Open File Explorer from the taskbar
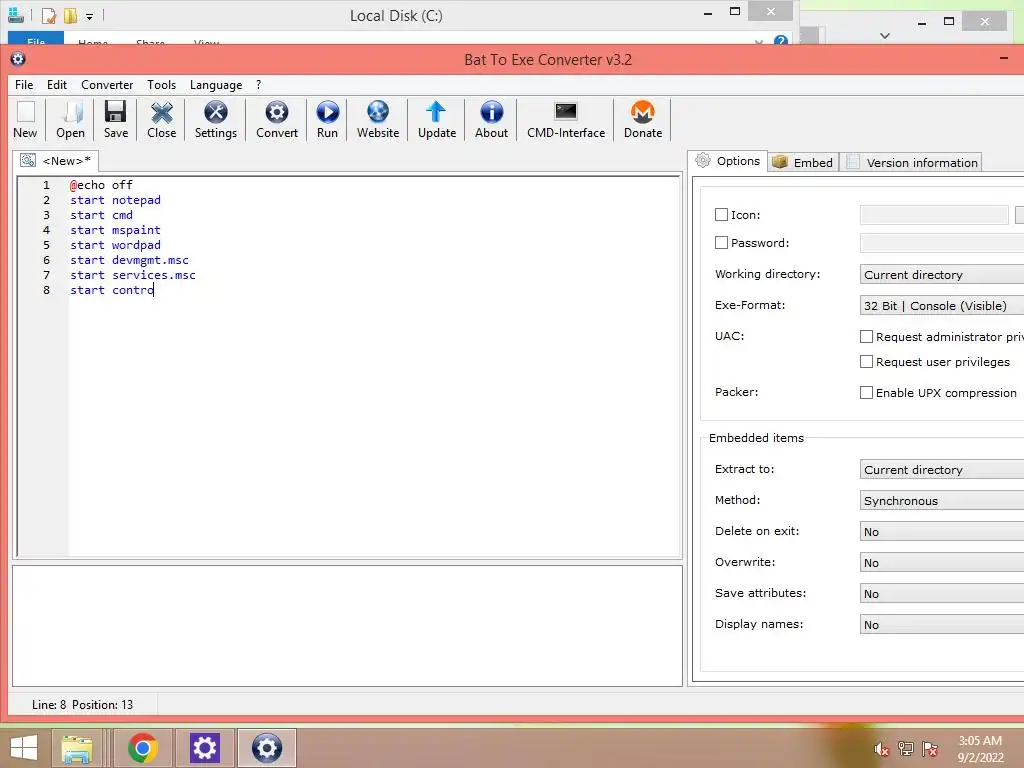Image resolution: width=1024 pixels, height=768 pixels. [77, 748]
